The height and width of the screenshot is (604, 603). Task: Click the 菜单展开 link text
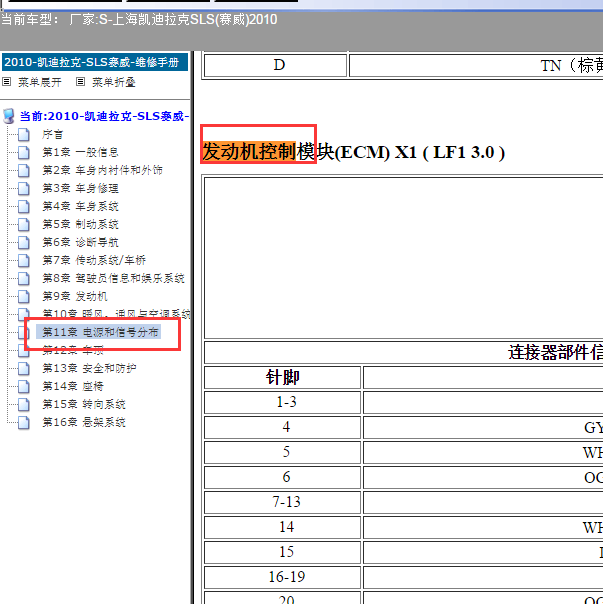pos(40,82)
